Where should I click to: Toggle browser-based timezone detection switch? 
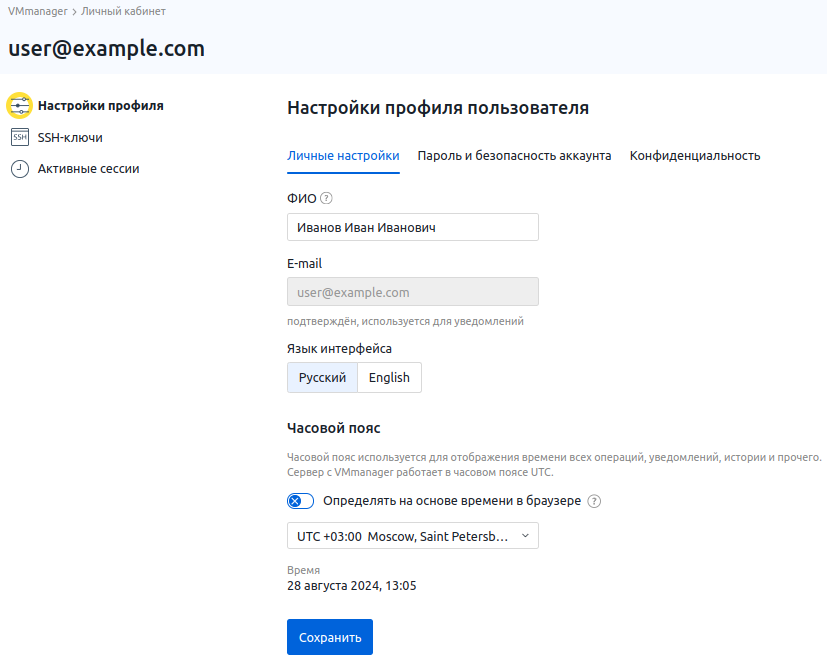(x=300, y=501)
